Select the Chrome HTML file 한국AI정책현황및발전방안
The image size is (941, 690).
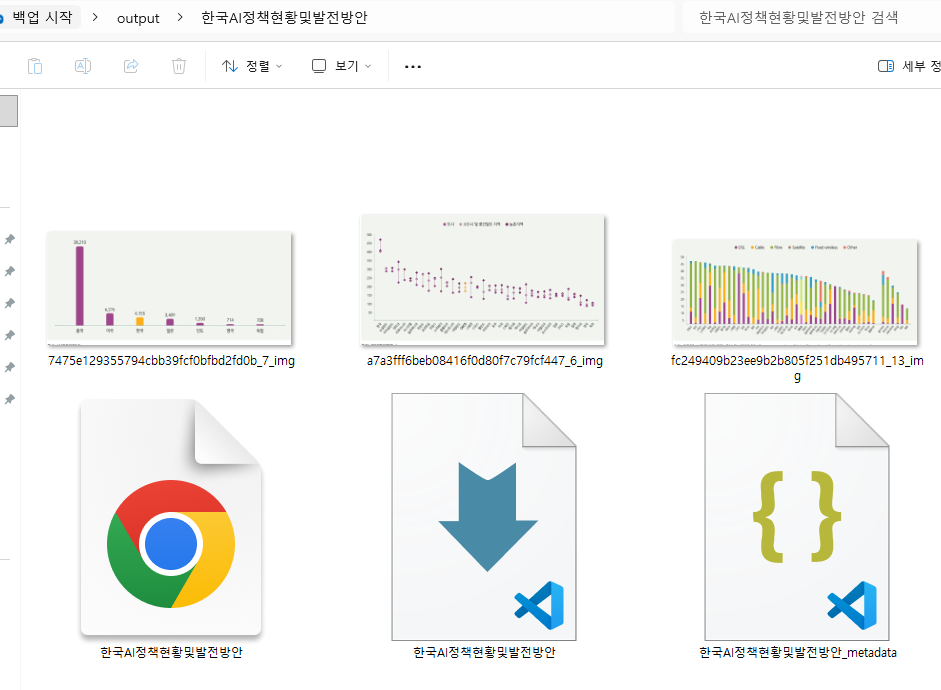[x=171, y=517]
